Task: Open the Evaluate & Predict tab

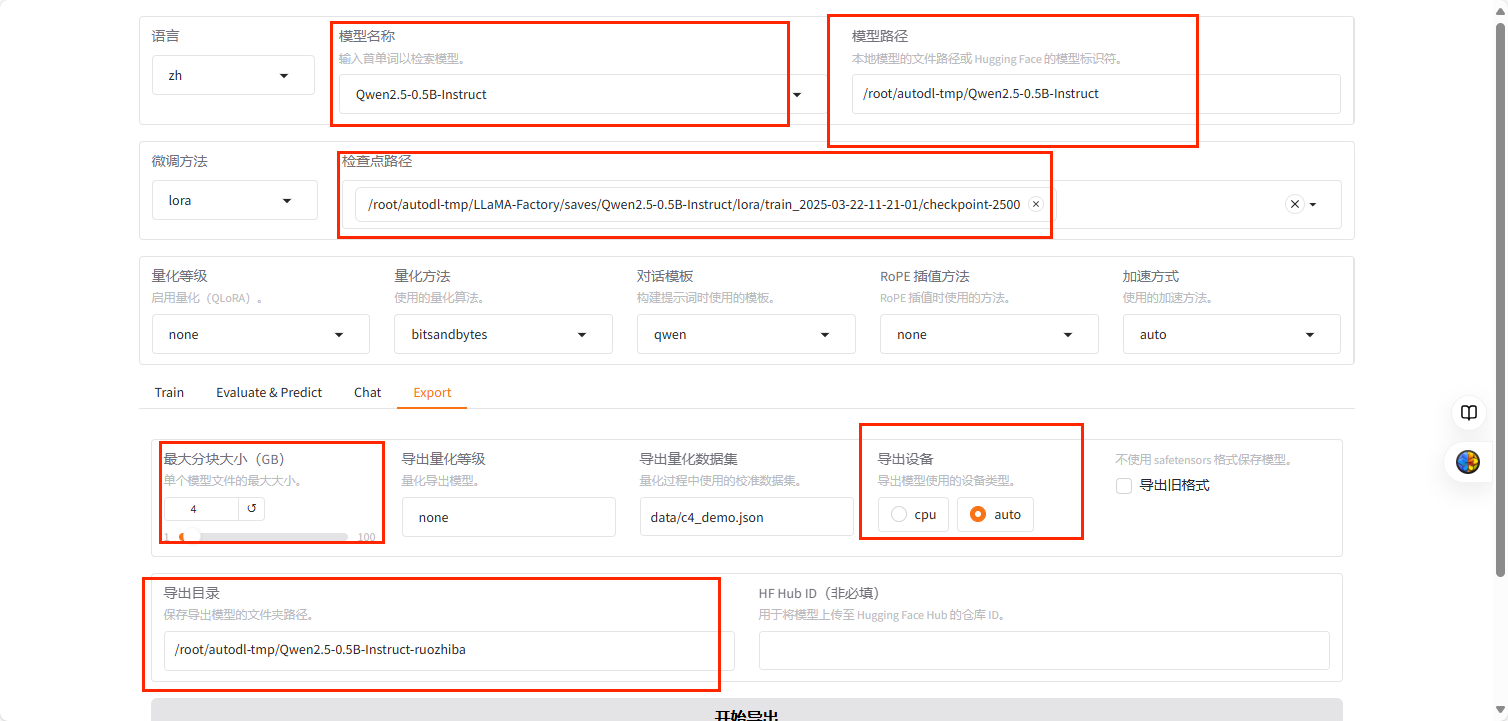Action: click(269, 393)
